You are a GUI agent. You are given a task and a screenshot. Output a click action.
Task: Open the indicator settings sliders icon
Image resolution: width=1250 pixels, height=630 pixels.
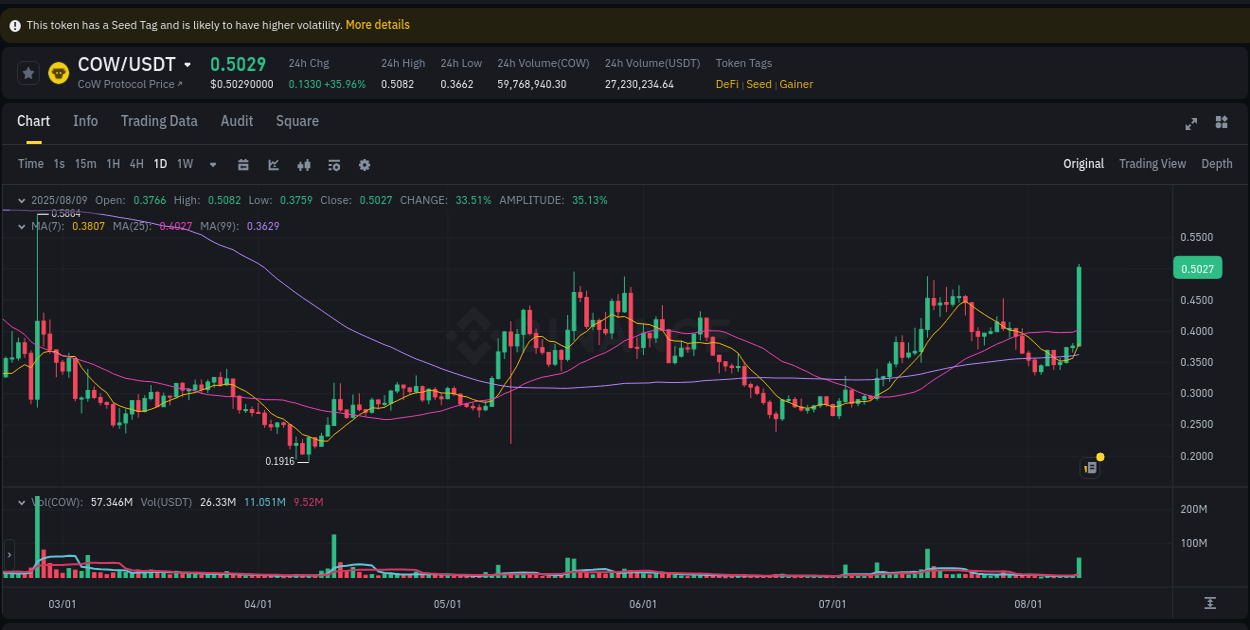335,164
